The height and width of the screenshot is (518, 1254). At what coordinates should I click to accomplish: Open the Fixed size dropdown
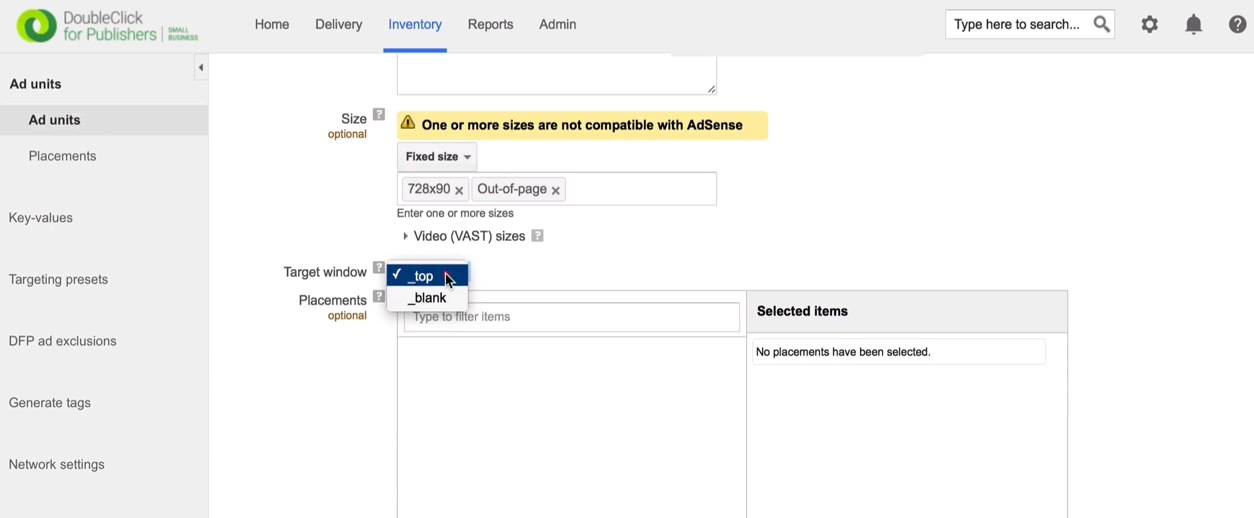pos(437,157)
